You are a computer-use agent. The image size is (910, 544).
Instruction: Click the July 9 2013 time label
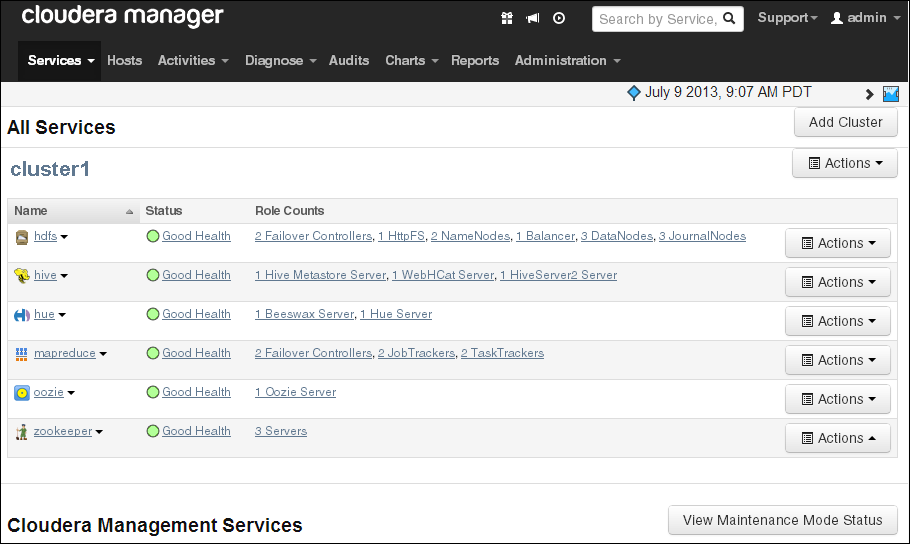pyautogui.click(x=728, y=92)
